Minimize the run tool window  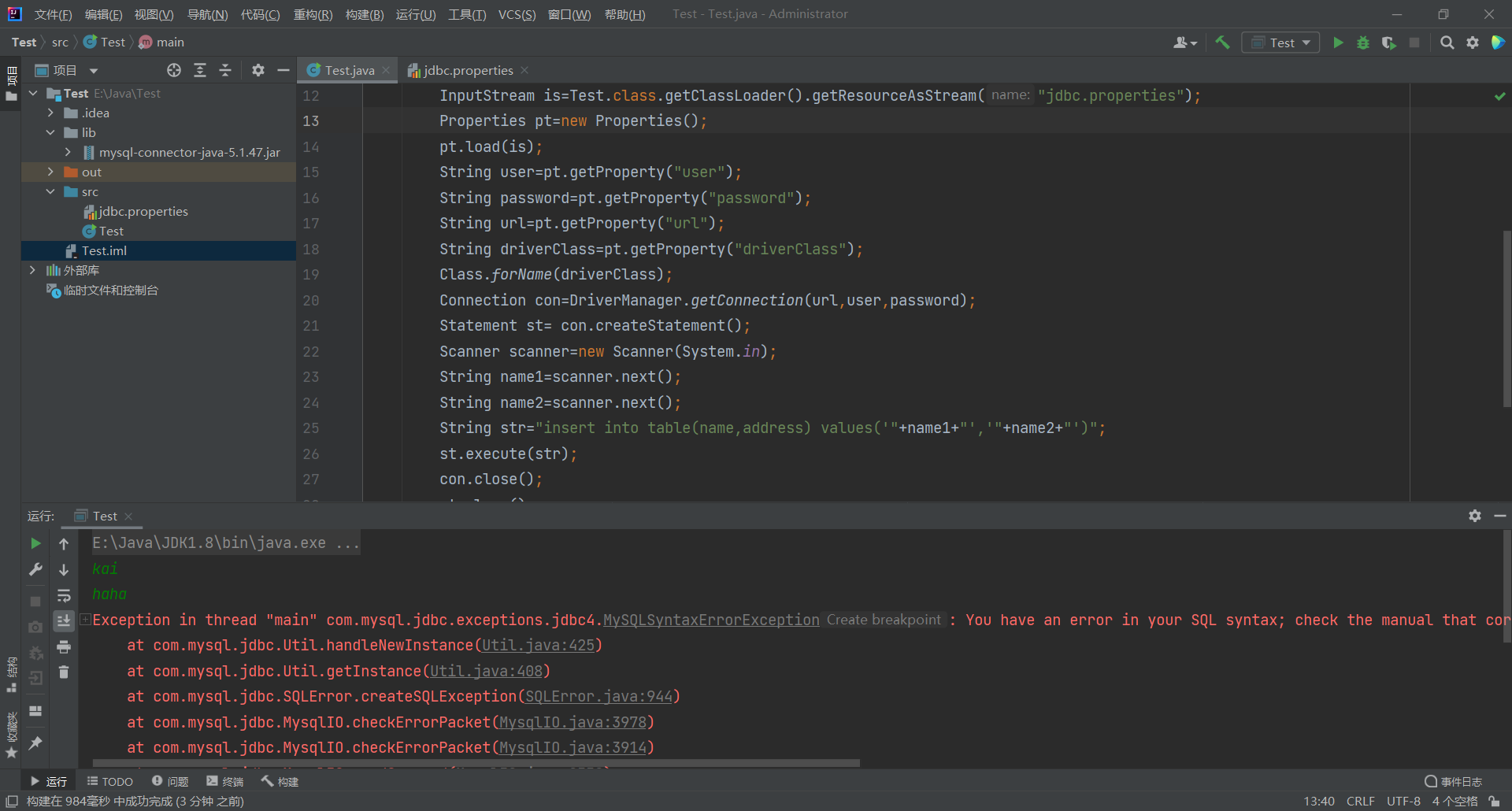[x=1500, y=516]
